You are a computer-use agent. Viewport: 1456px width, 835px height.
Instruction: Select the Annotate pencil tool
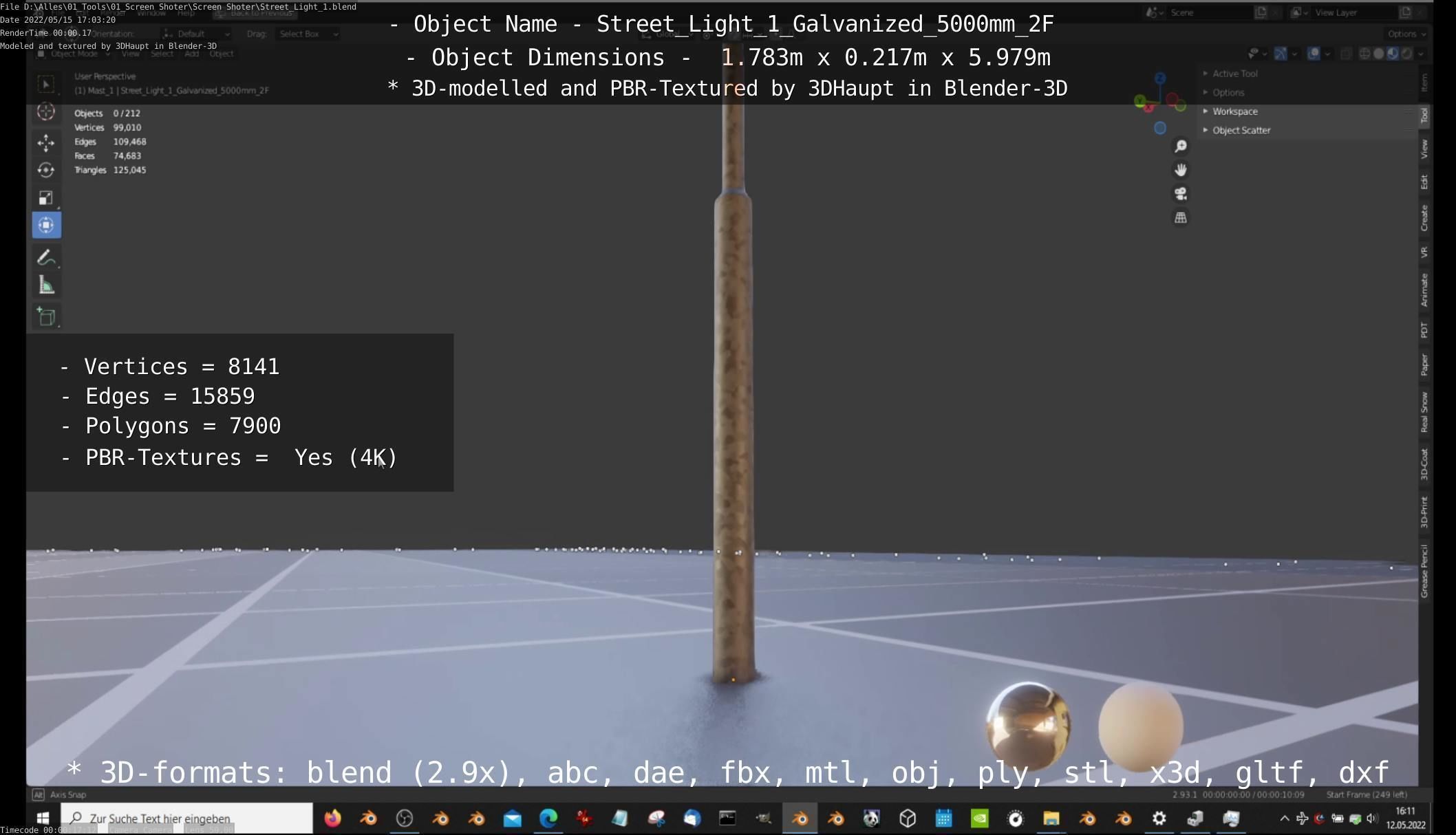click(46, 258)
